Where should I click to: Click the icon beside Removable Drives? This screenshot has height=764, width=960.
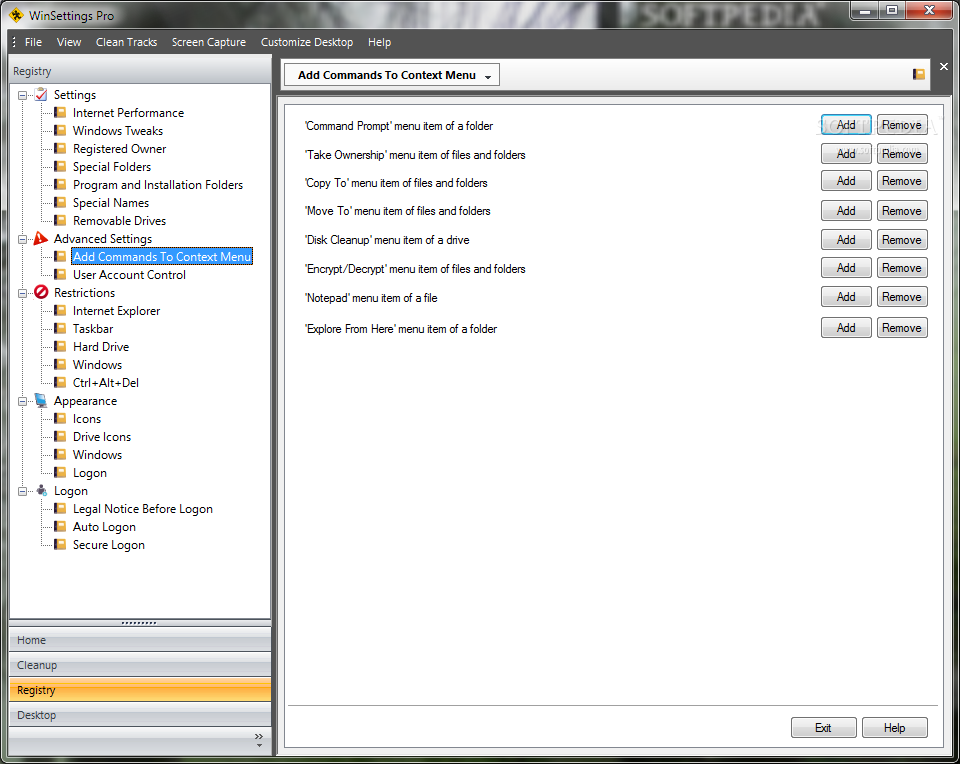(60, 220)
